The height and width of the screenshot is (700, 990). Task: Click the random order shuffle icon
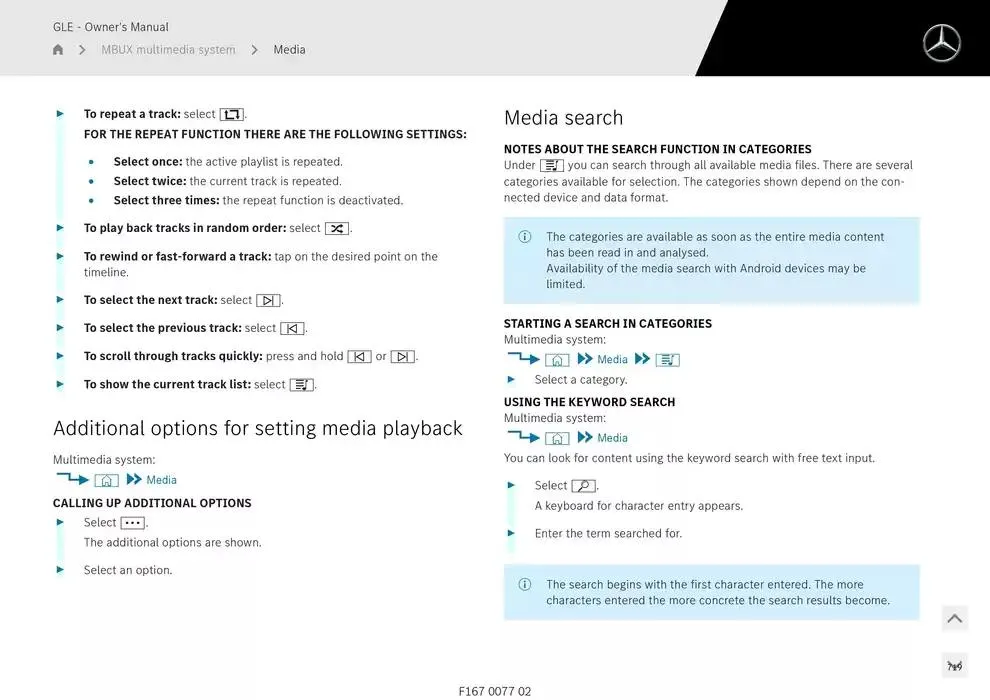(337, 229)
